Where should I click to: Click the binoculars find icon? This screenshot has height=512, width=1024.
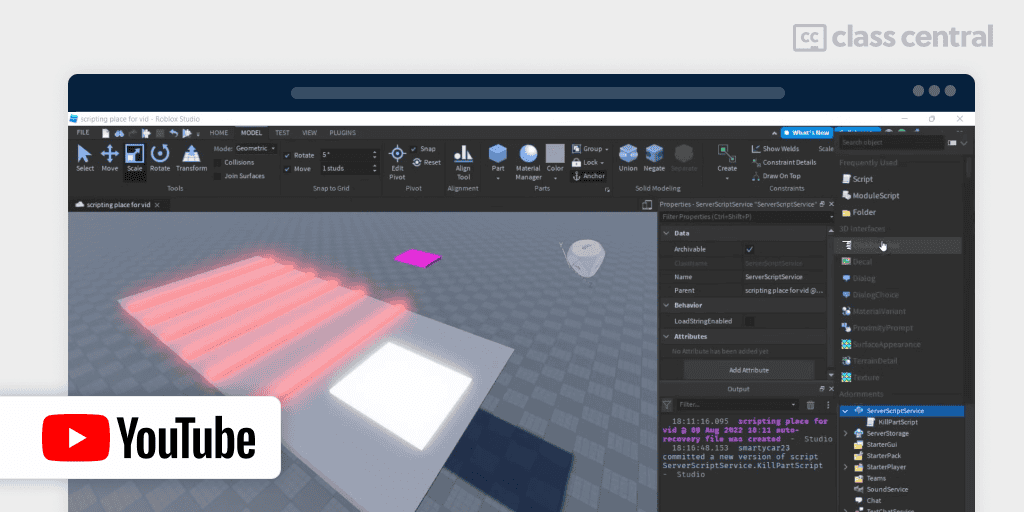click(119, 133)
